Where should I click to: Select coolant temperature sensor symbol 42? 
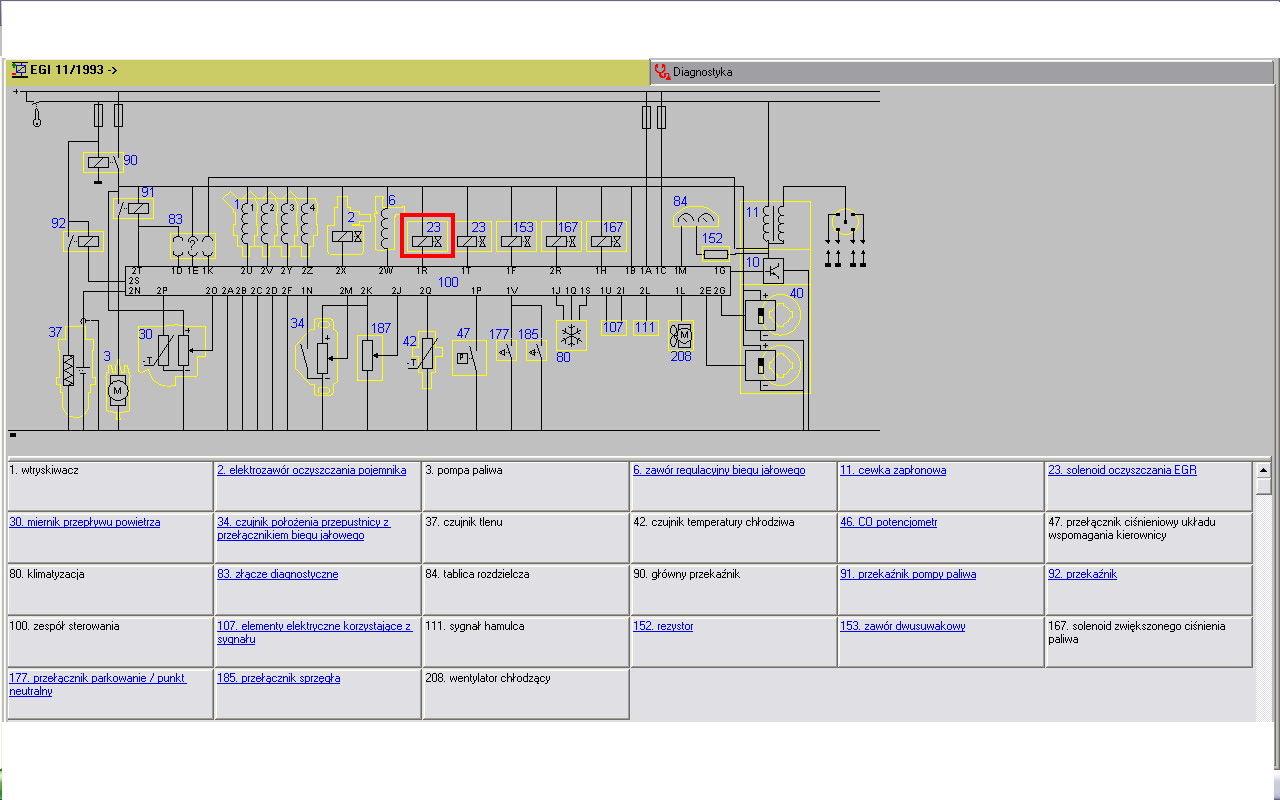click(425, 355)
